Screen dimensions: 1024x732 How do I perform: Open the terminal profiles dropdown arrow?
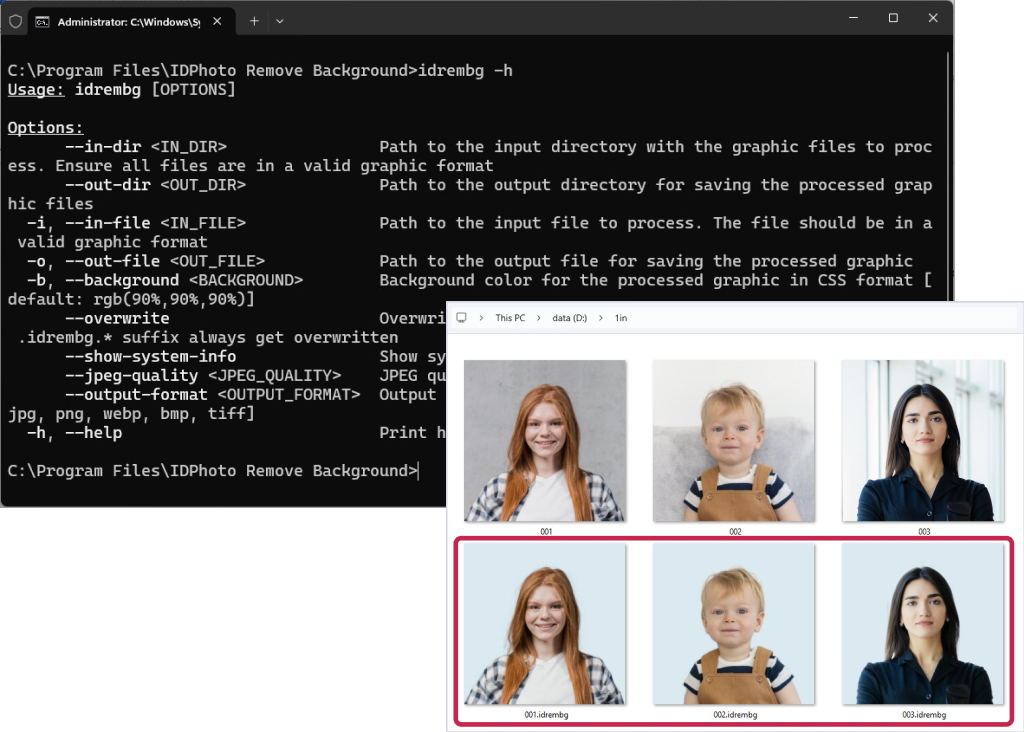point(280,20)
